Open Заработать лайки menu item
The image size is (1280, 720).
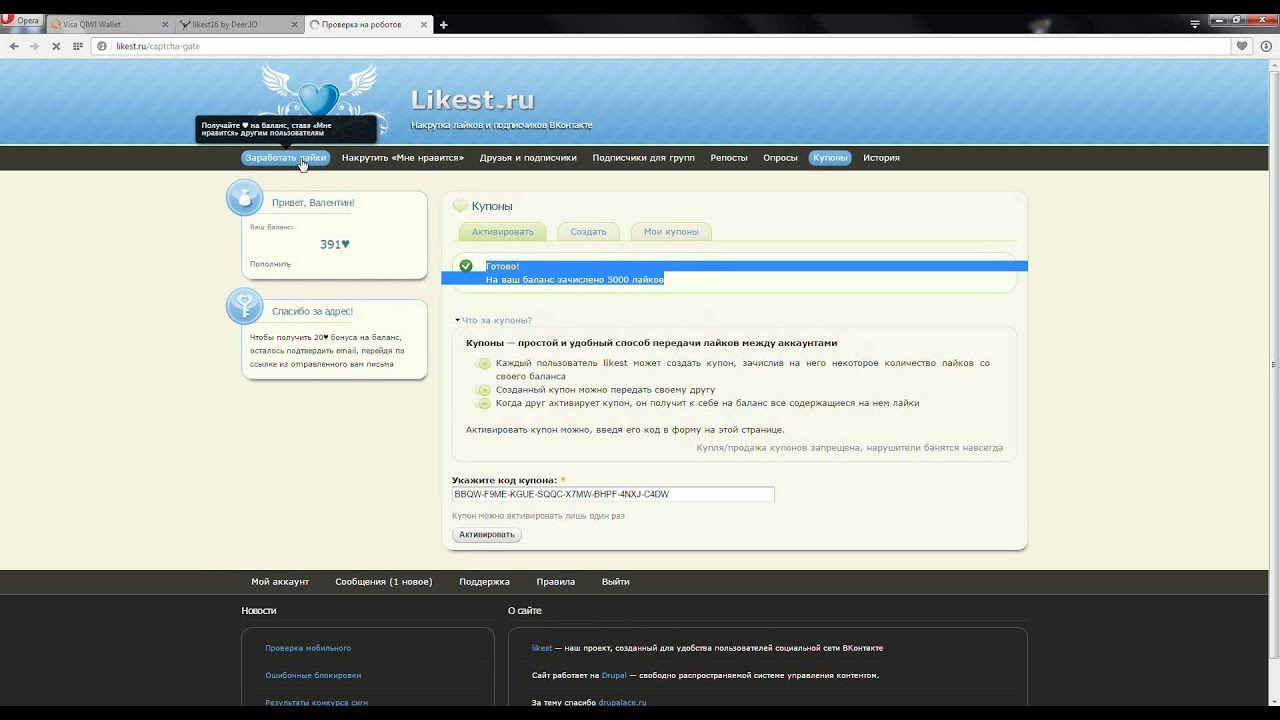(286, 158)
